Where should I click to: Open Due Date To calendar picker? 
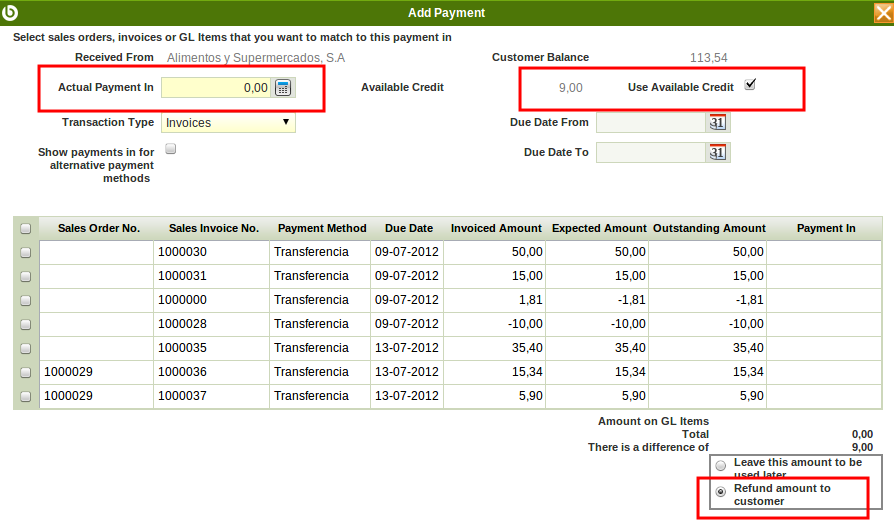pyautogui.click(x=717, y=153)
